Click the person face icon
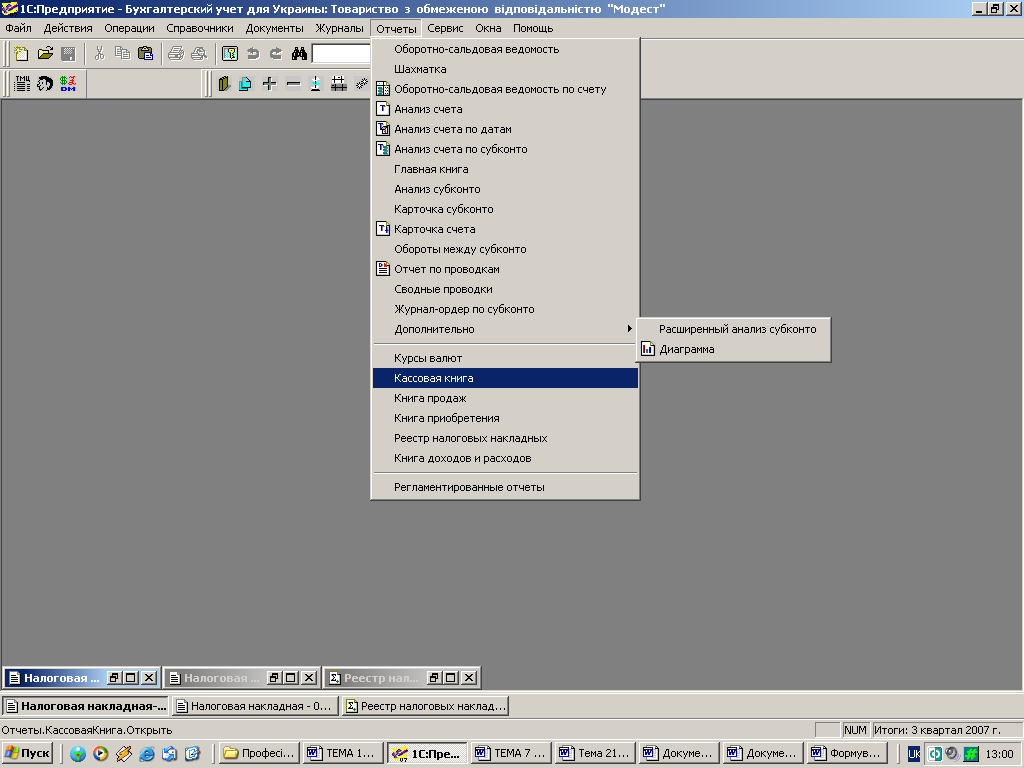Screen dimensions: 1024x768 pyautogui.click(x=45, y=84)
